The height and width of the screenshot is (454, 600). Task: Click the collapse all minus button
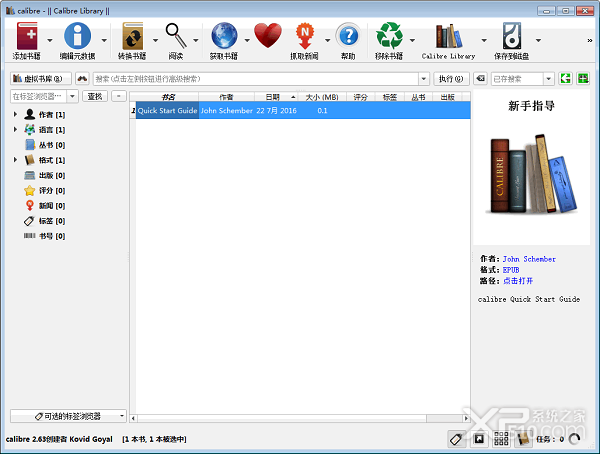119,96
